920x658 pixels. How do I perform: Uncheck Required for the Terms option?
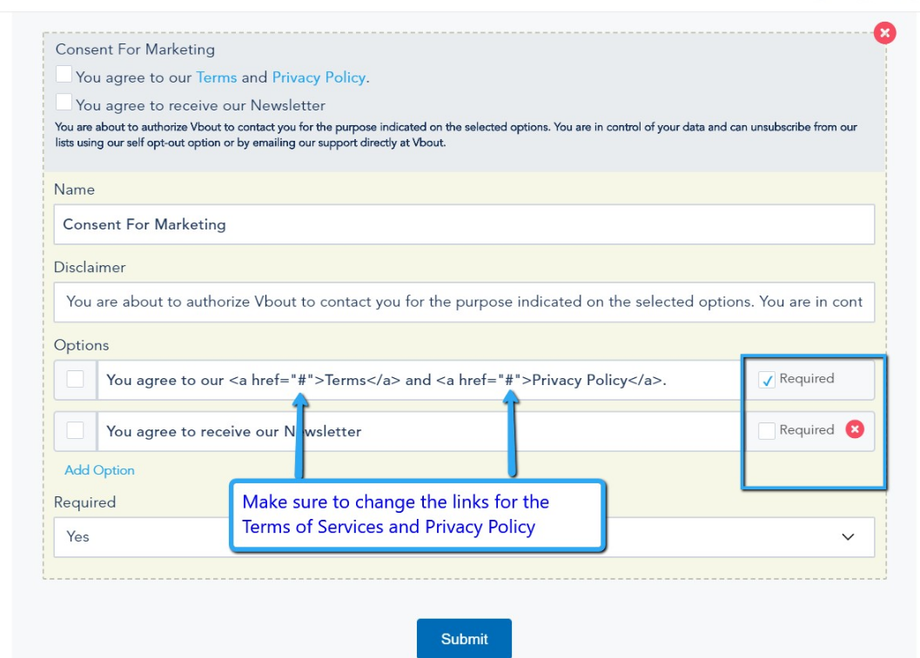(767, 380)
